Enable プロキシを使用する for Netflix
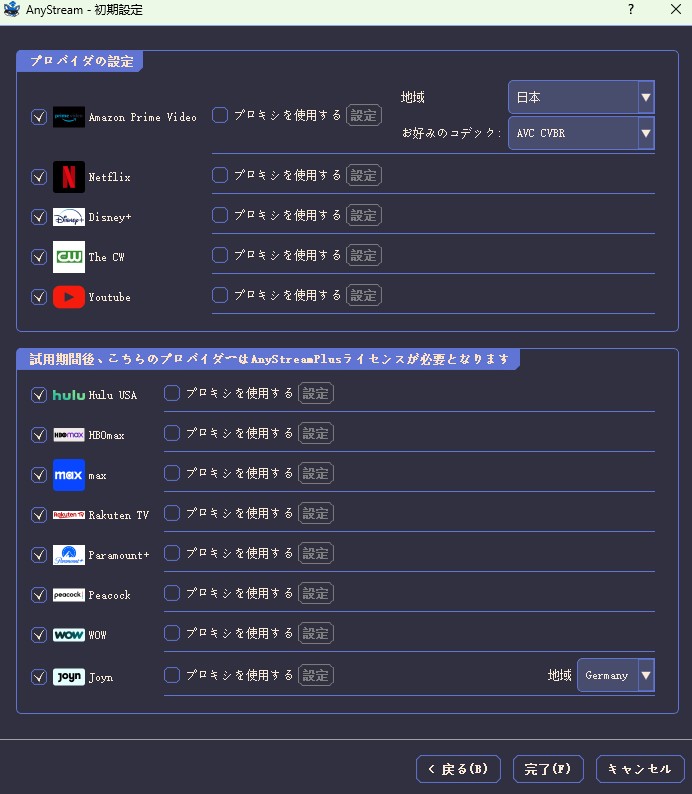Screen dimensions: 692x794 [220, 175]
